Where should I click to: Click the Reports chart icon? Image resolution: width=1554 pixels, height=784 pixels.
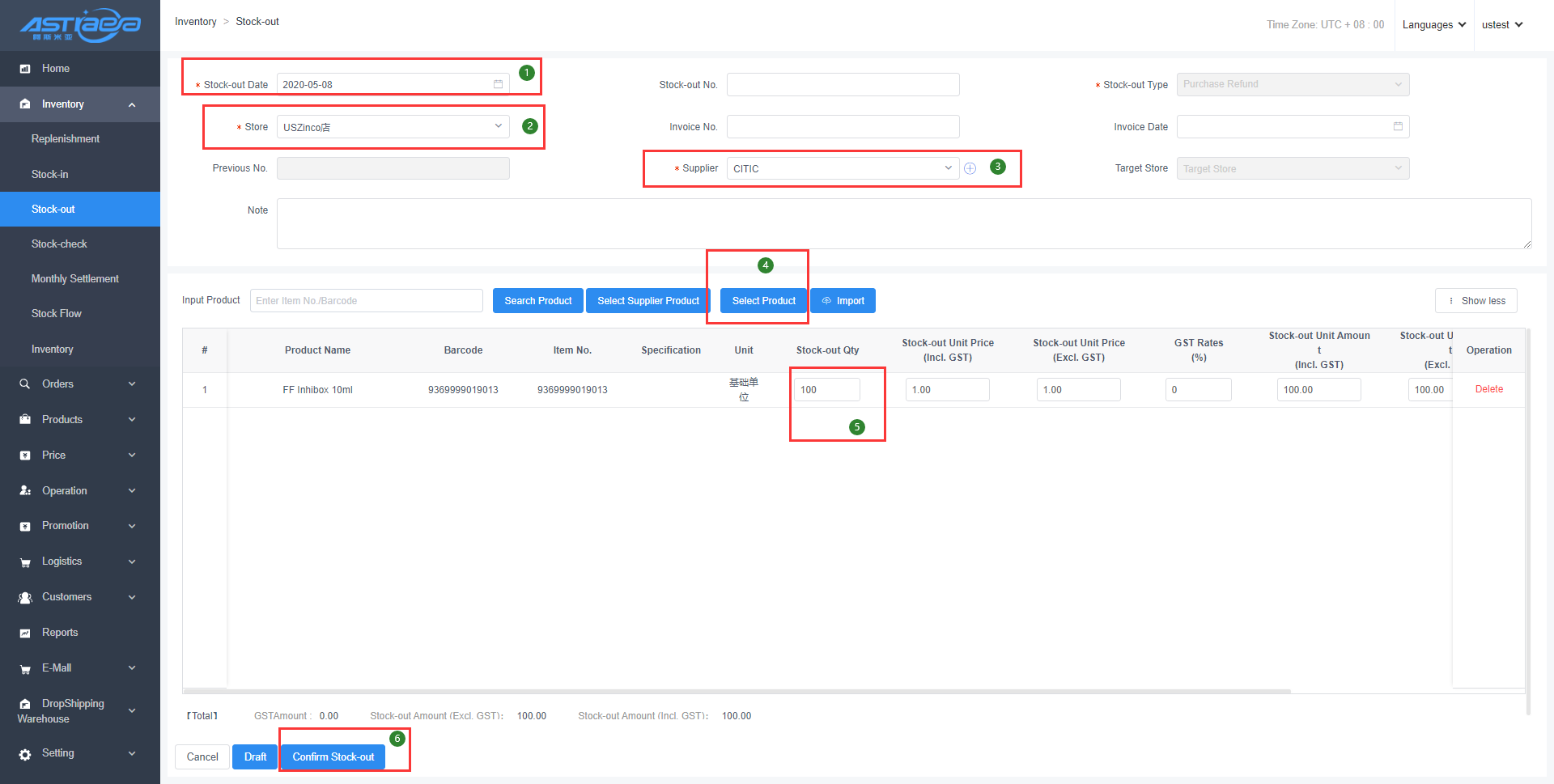pyautogui.click(x=25, y=633)
